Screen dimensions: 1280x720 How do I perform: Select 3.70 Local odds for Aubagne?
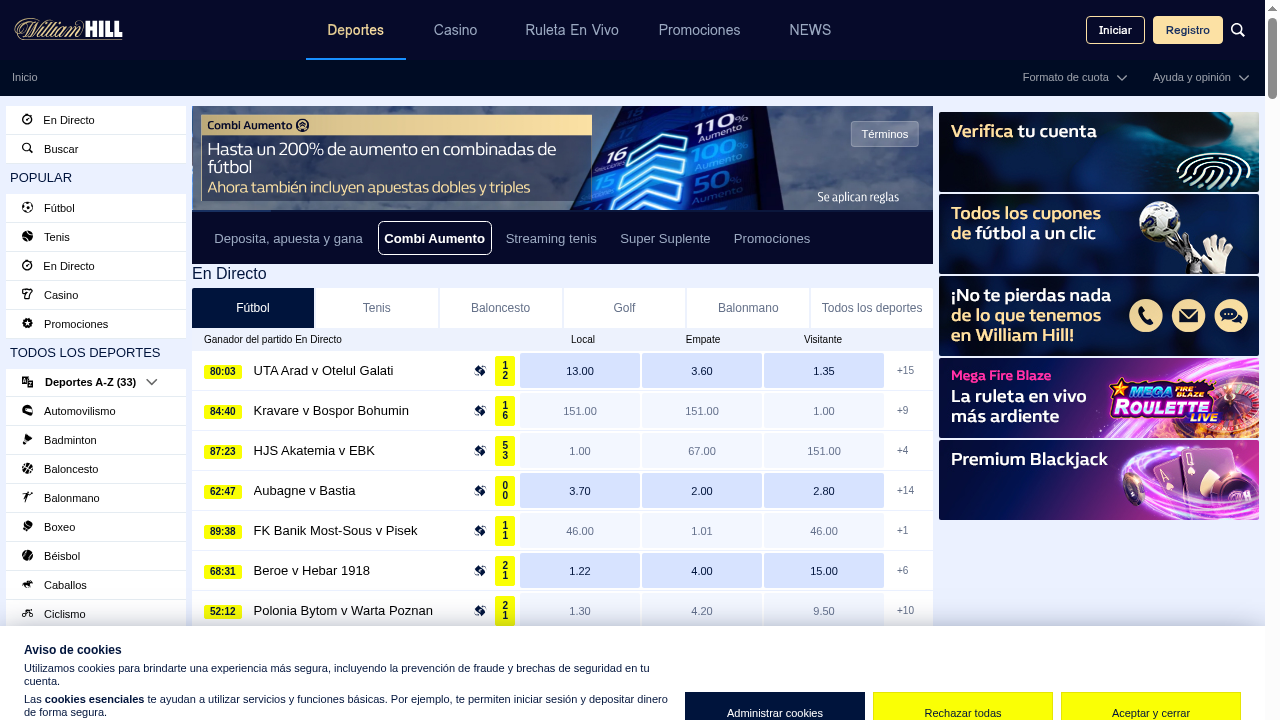[x=580, y=491]
